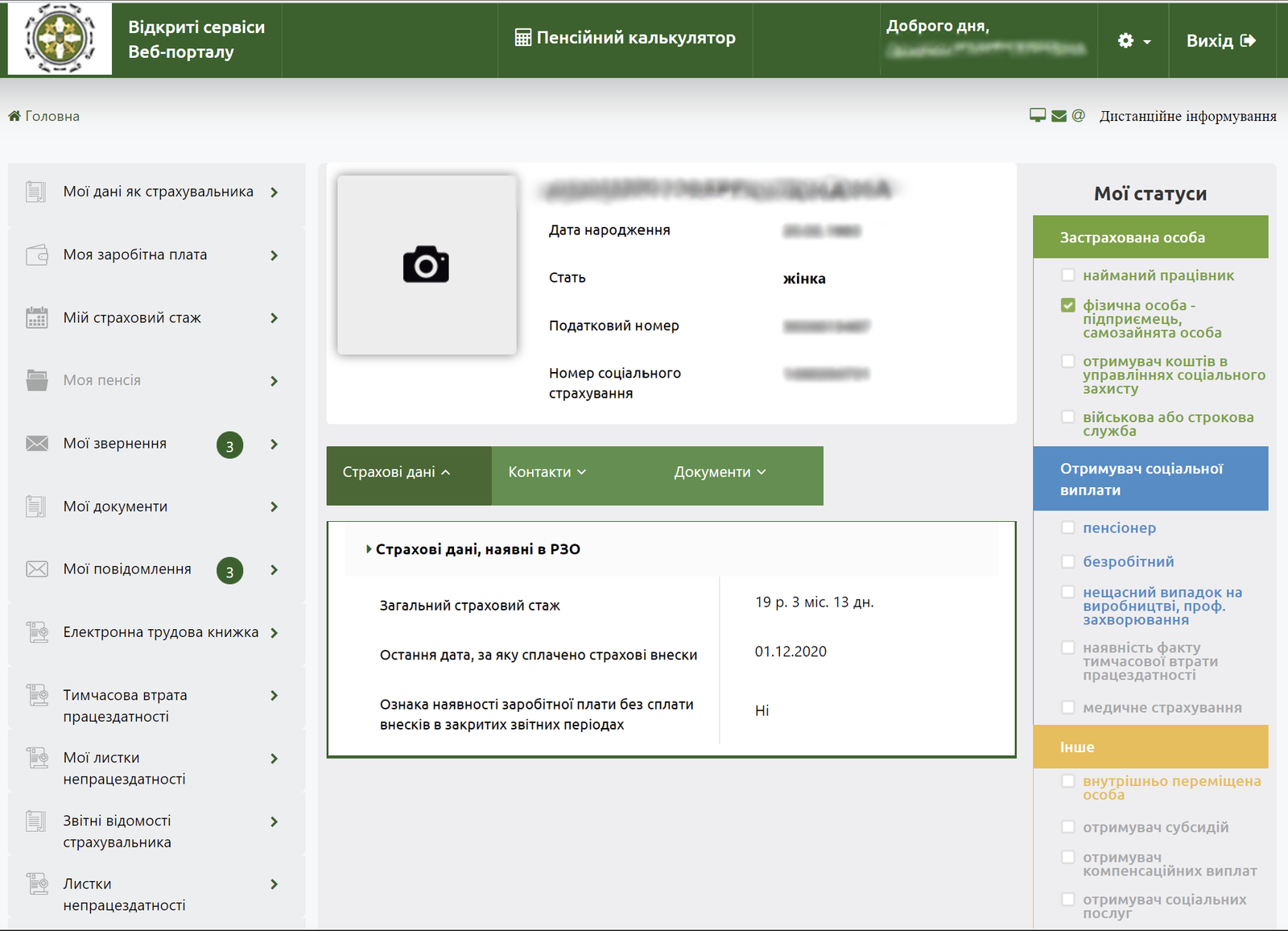
Task: Click the calendar icon for Мій страховий стаж
Action: coord(37,318)
